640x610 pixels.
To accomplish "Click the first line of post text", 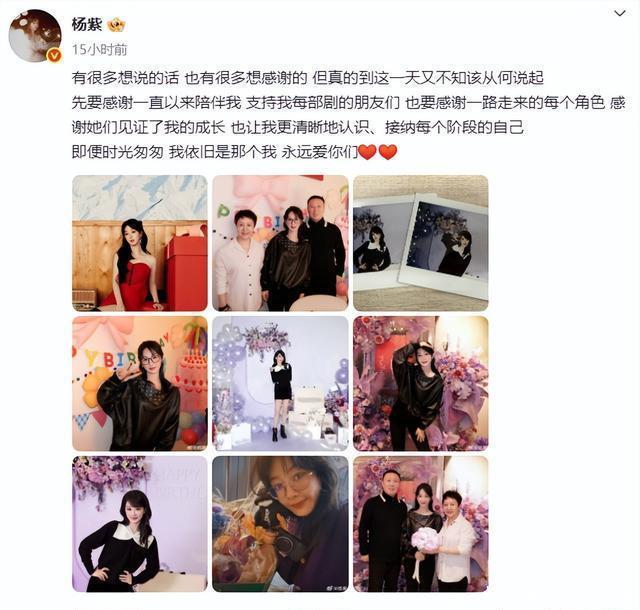I will coord(307,78).
